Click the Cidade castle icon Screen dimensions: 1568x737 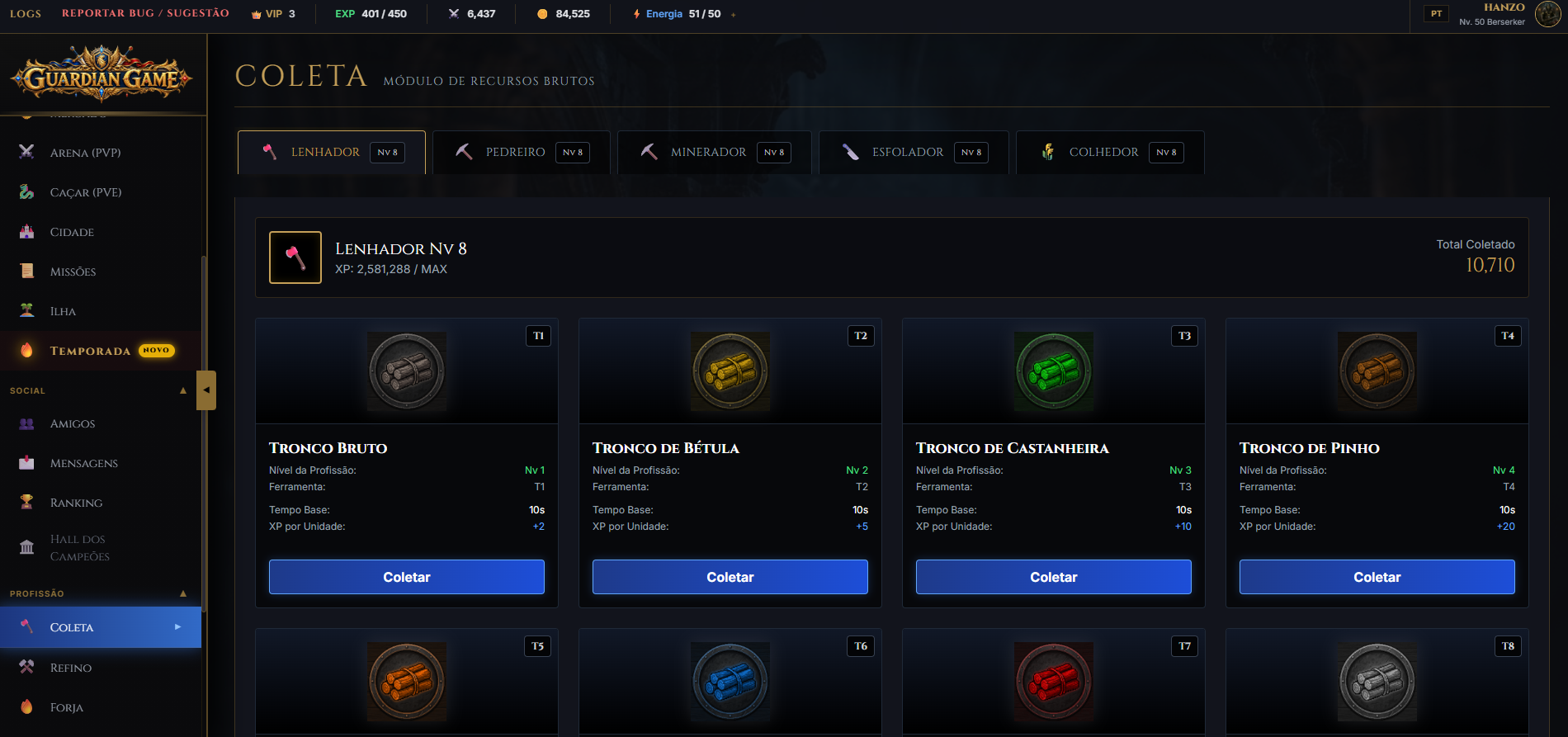[x=26, y=231]
